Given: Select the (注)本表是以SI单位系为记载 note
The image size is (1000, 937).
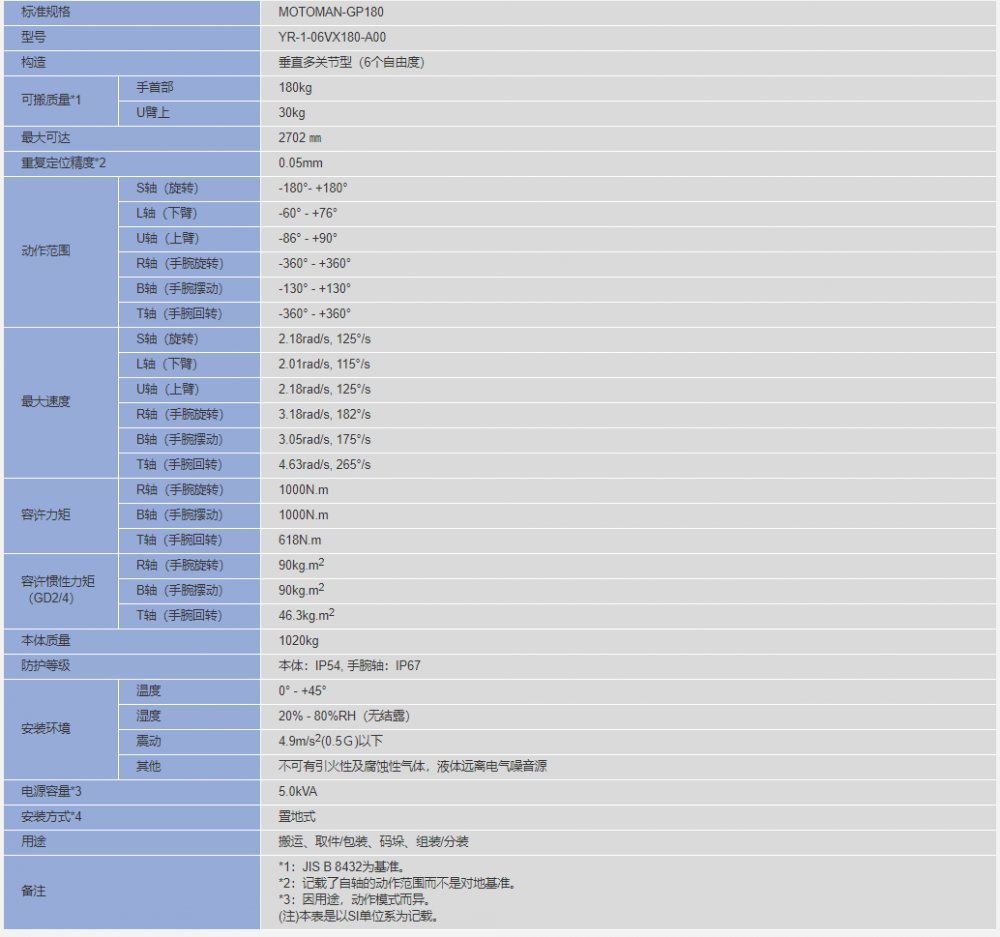Looking at the screenshot, I should point(358,917).
